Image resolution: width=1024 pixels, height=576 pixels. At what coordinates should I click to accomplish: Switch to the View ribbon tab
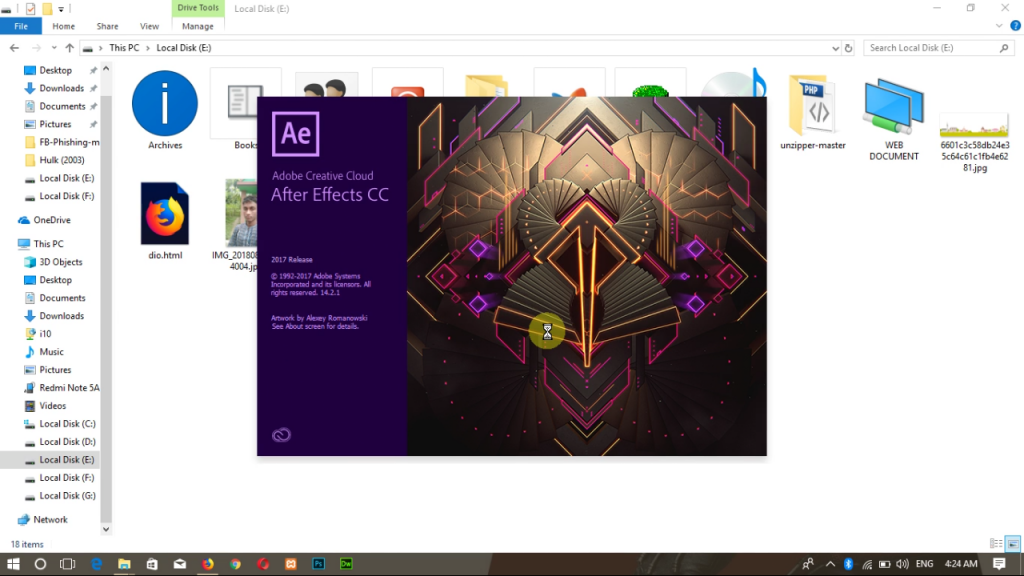tap(149, 26)
